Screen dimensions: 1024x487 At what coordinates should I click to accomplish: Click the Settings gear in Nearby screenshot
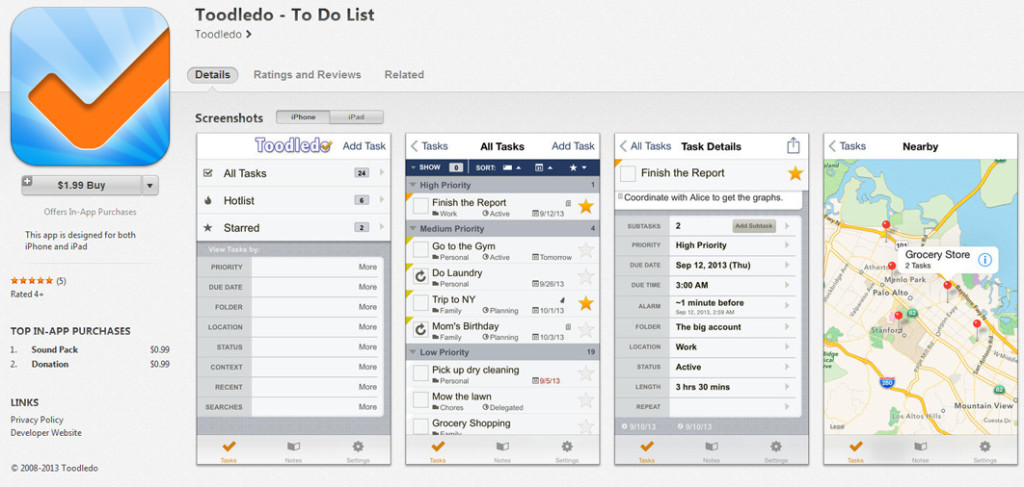tap(985, 447)
